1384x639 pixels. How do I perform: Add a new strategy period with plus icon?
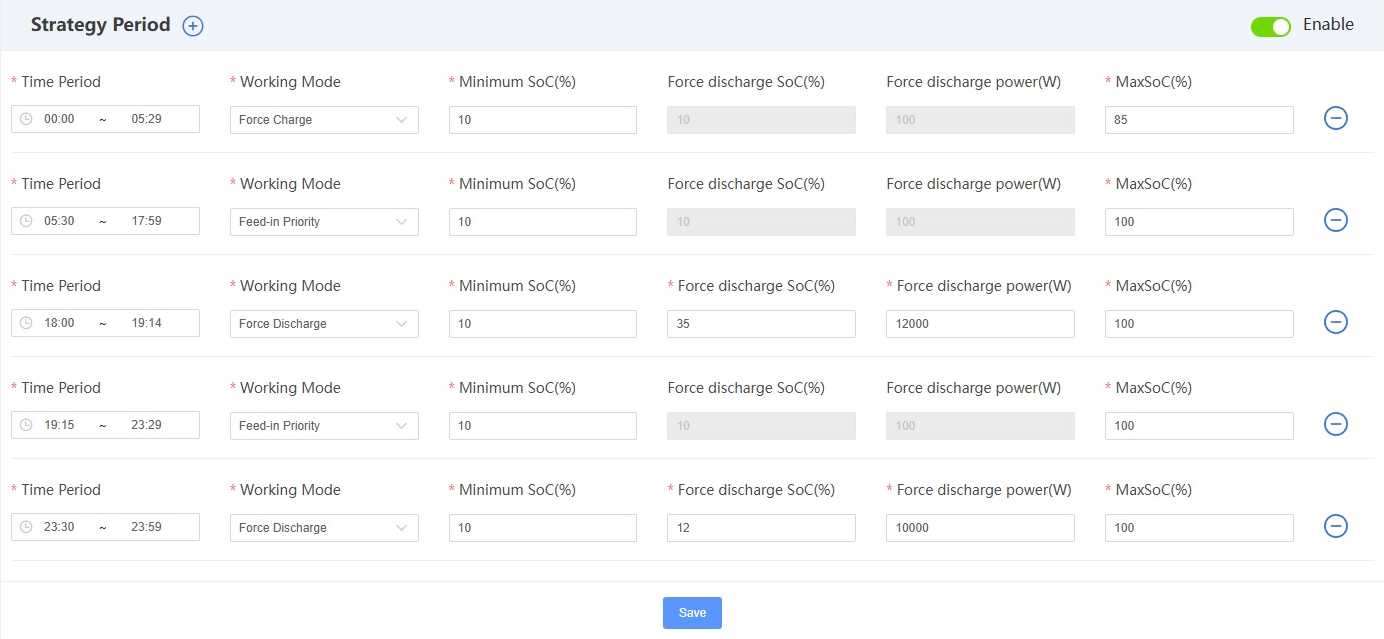(x=193, y=26)
